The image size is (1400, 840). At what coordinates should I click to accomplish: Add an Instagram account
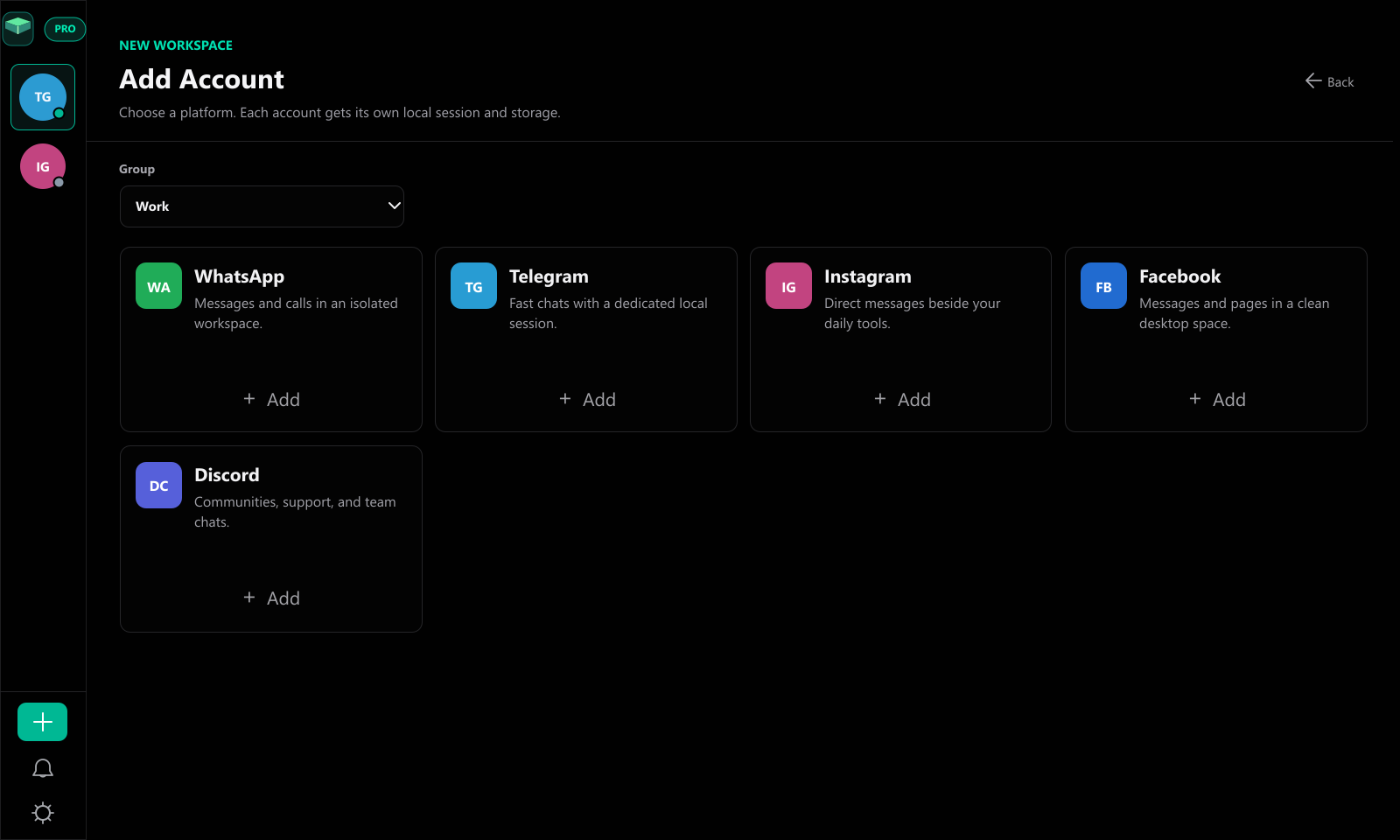click(901, 400)
